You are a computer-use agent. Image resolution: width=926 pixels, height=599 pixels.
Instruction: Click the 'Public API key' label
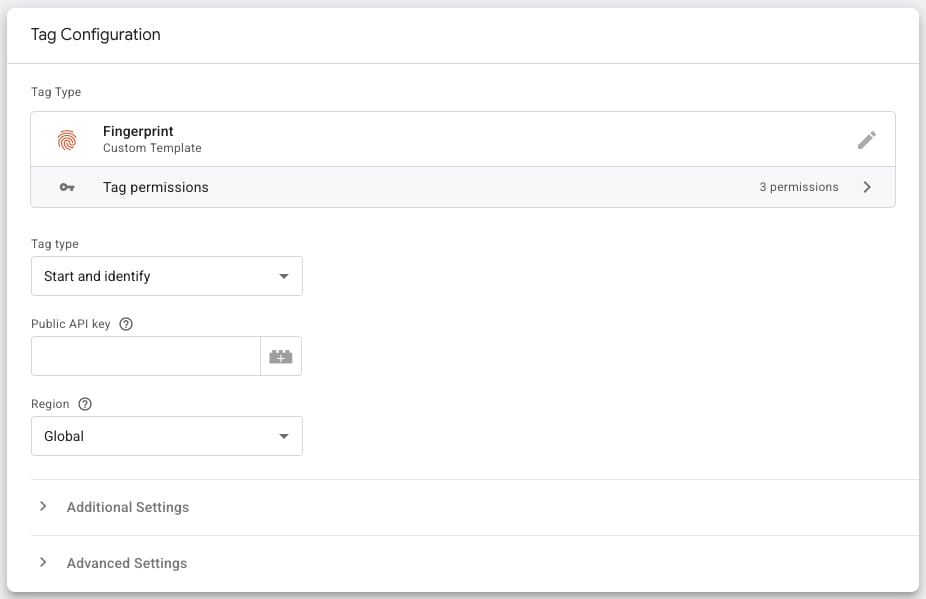(71, 324)
